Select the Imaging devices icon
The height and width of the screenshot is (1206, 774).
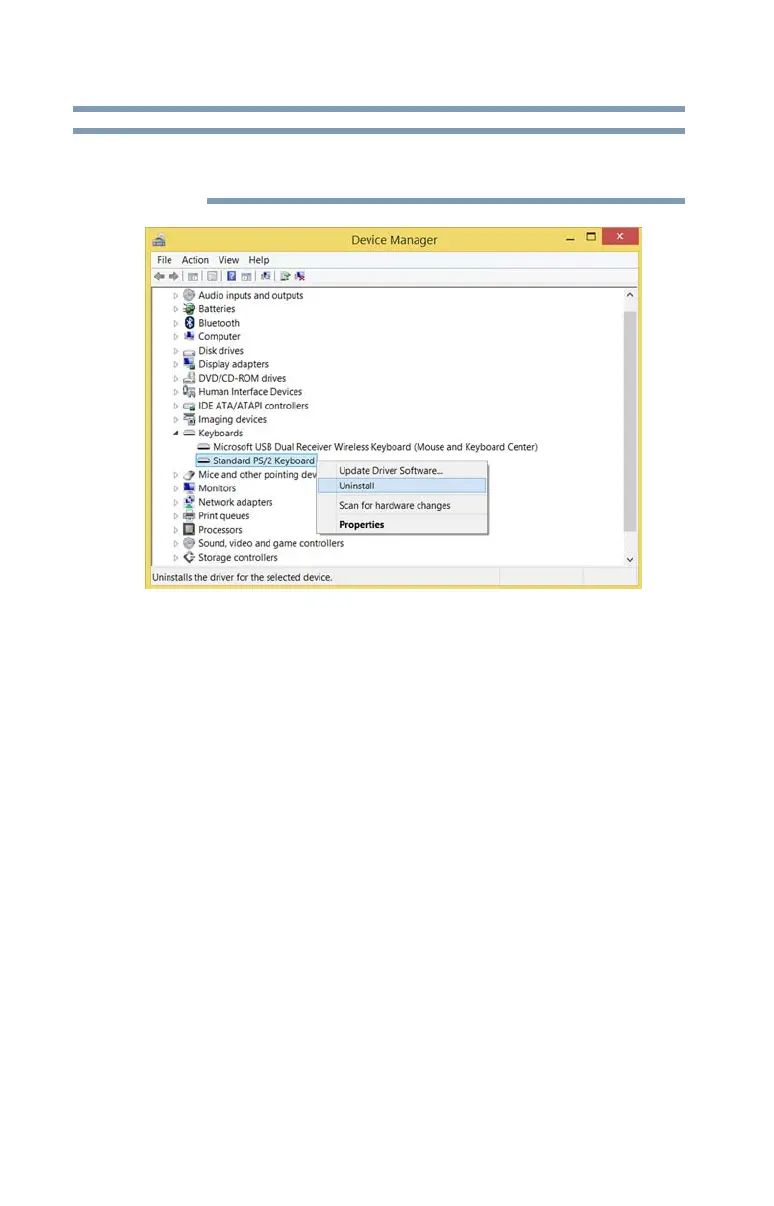pyautogui.click(x=189, y=420)
